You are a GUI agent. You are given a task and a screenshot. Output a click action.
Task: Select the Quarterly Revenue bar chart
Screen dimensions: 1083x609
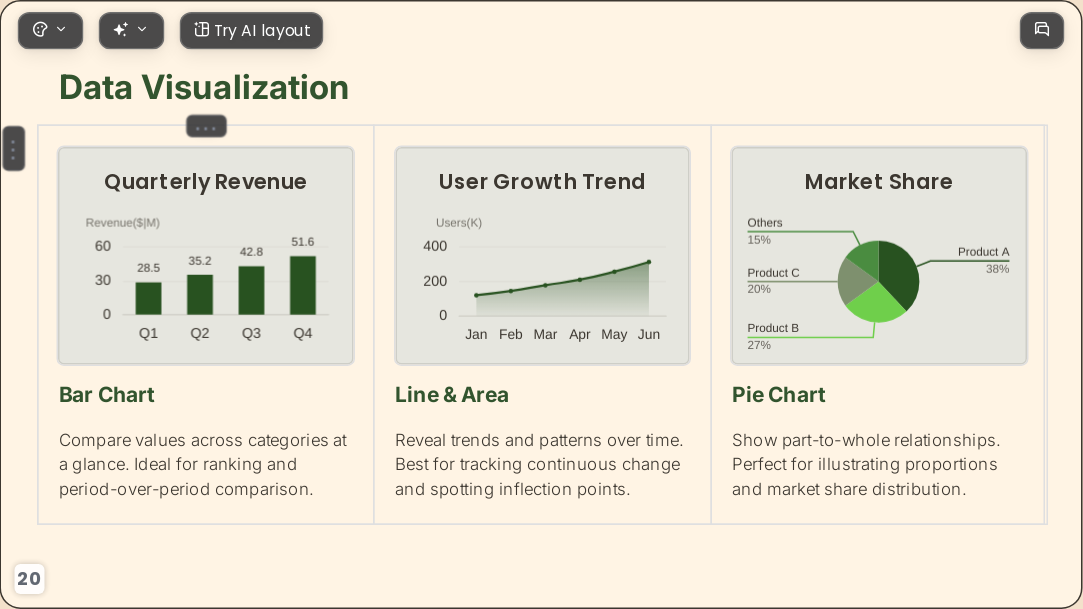[x=206, y=255]
